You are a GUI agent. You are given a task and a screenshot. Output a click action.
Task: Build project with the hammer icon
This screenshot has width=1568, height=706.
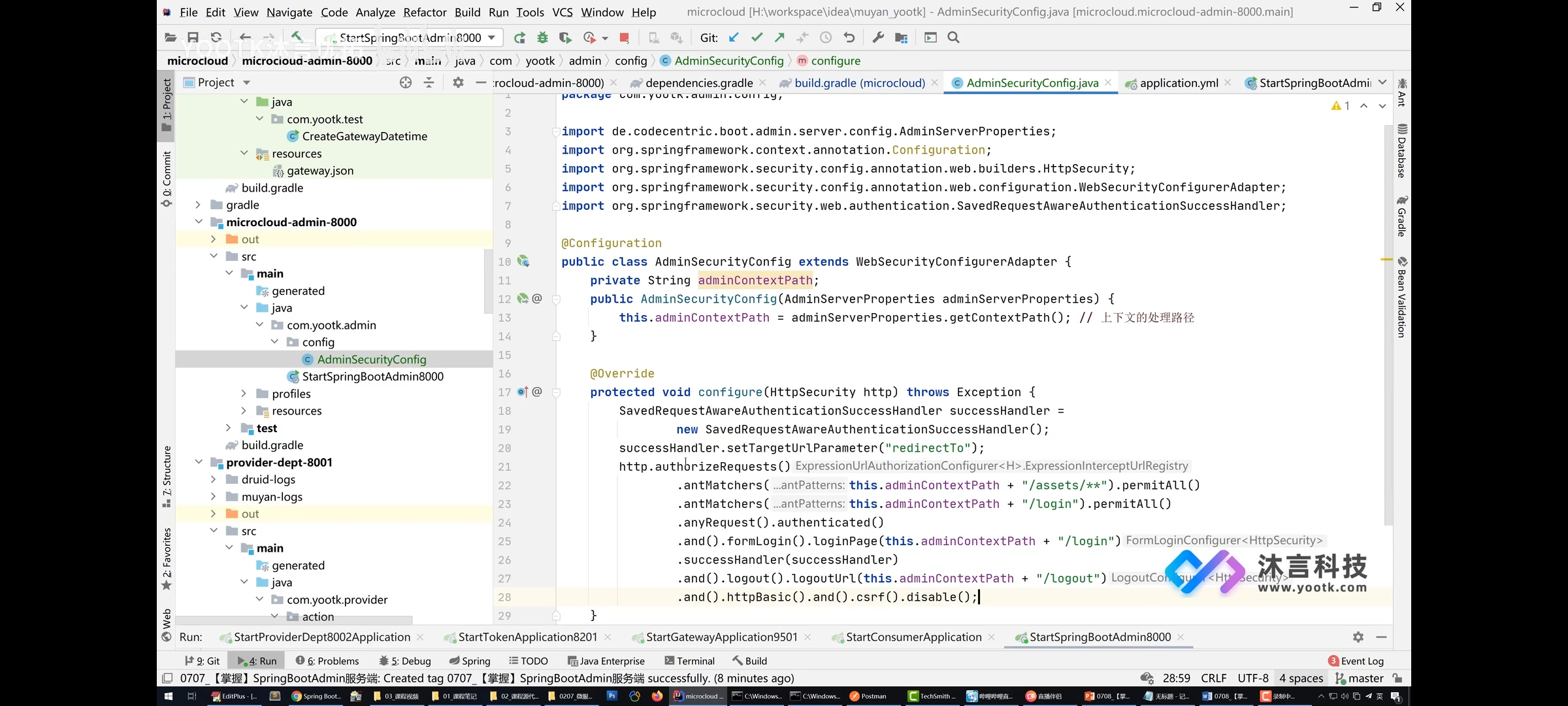coord(297,37)
